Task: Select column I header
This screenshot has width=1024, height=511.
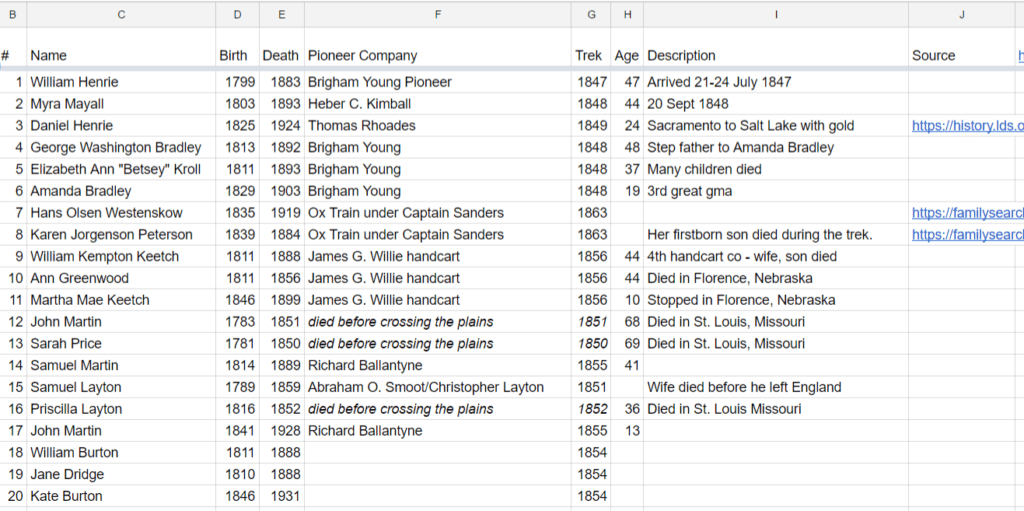Action: click(776, 14)
